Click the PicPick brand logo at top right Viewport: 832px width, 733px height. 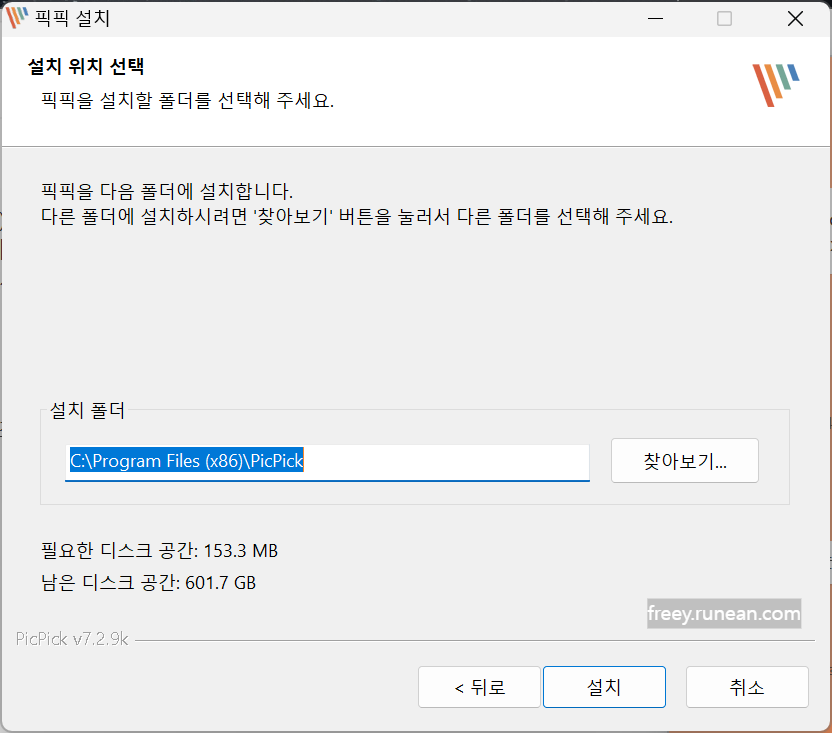pyautogui.click(x=775, y=86)
